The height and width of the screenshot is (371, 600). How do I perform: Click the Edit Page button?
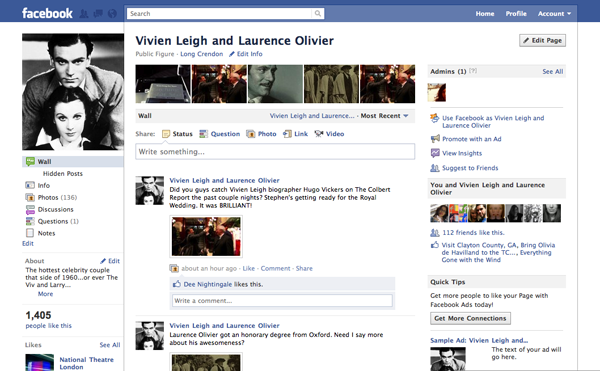pos(542,41)
